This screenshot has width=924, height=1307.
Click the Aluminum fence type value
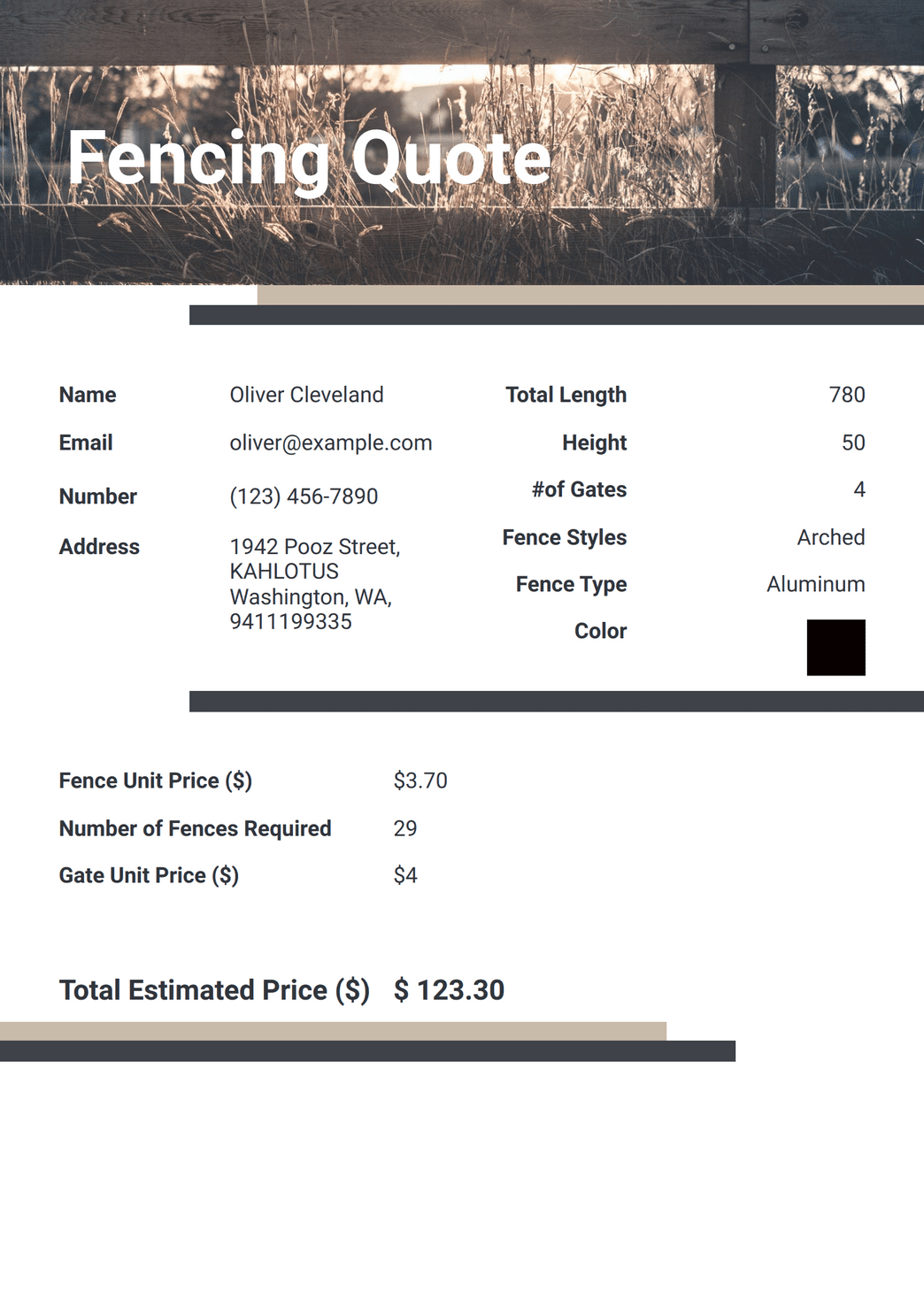click(816, 584)
